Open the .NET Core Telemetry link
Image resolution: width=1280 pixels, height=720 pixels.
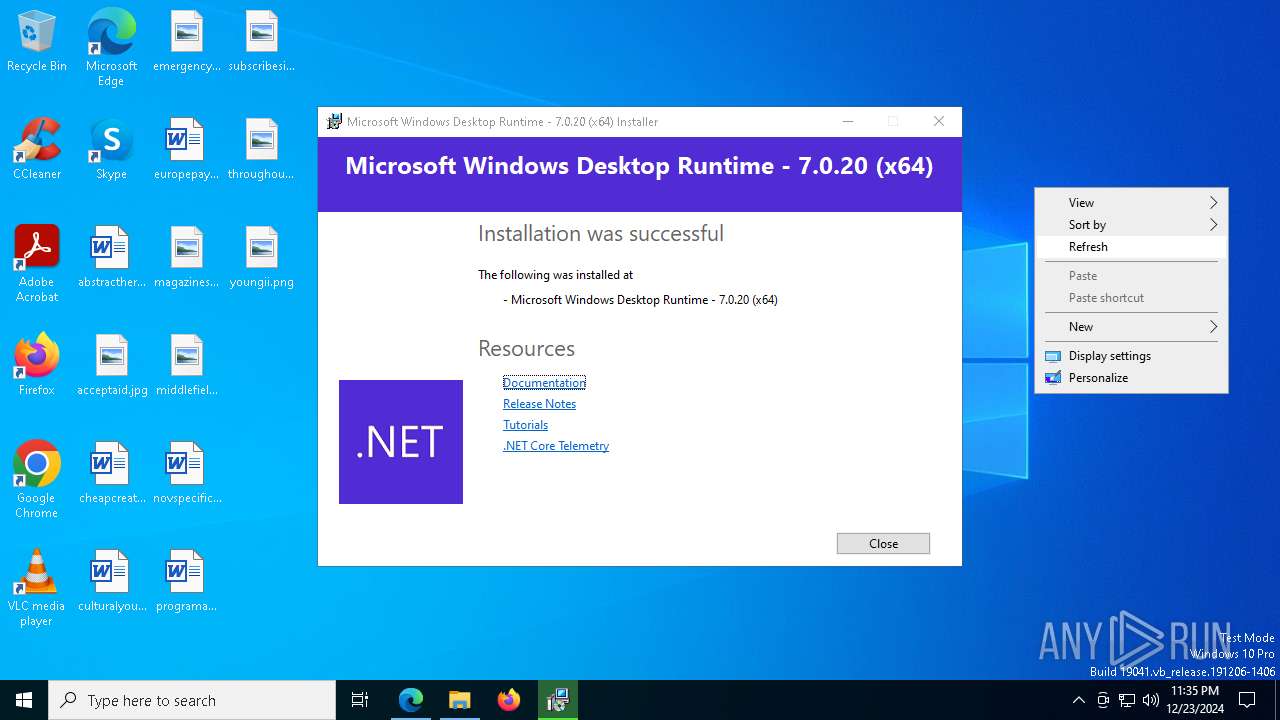click(x=556, y=446)
